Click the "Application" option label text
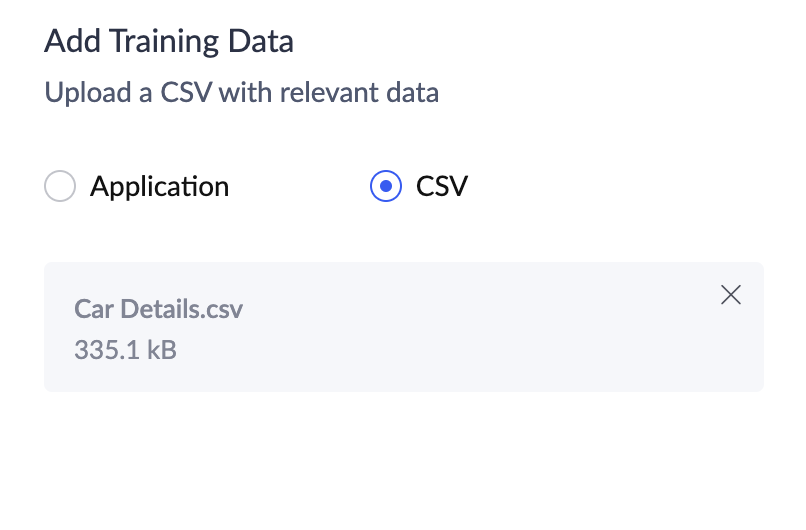 [159, 187]
